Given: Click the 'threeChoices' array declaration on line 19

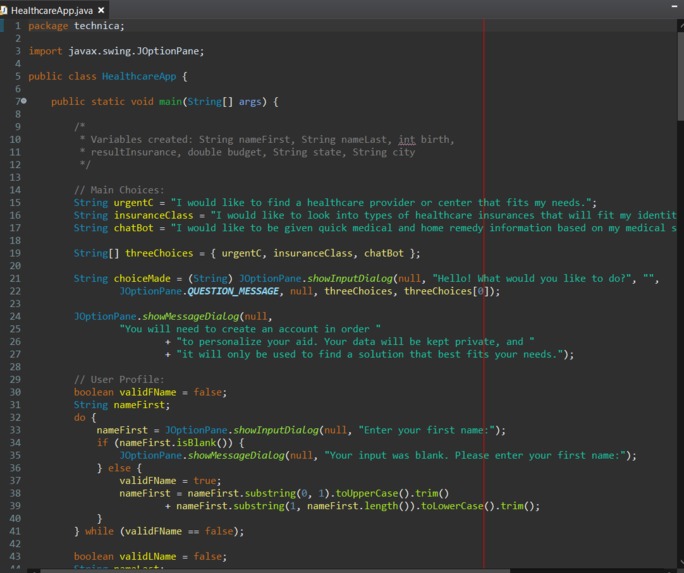Looking at the screenshot, I should [x=159, y=253].
